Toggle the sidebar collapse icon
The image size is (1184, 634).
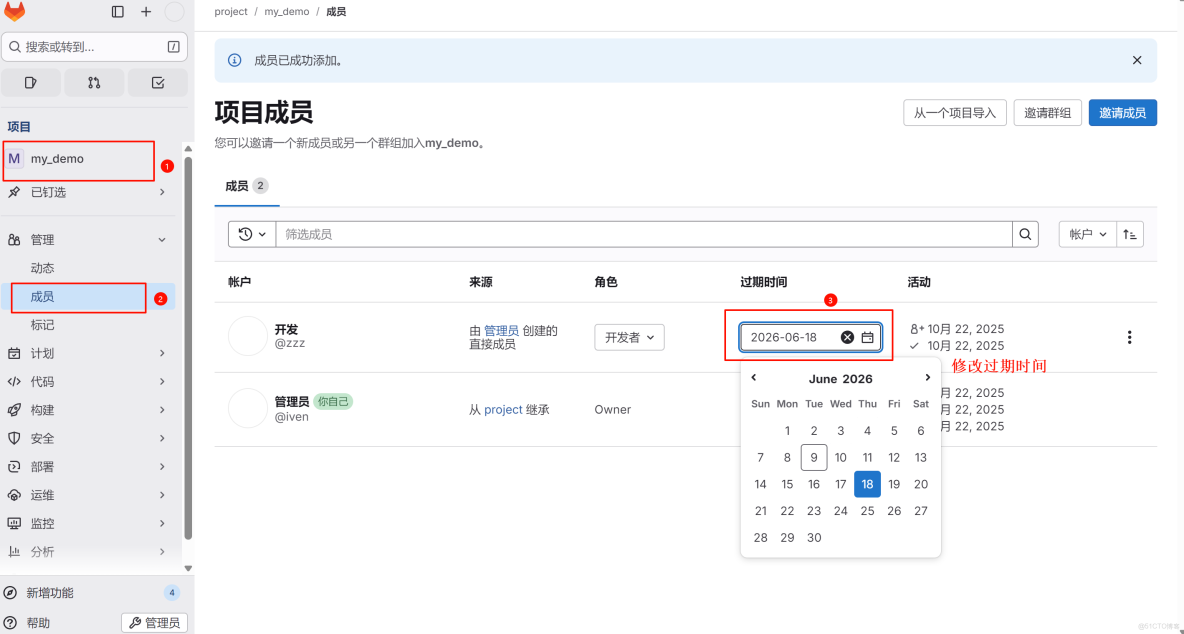pos(117,11)
